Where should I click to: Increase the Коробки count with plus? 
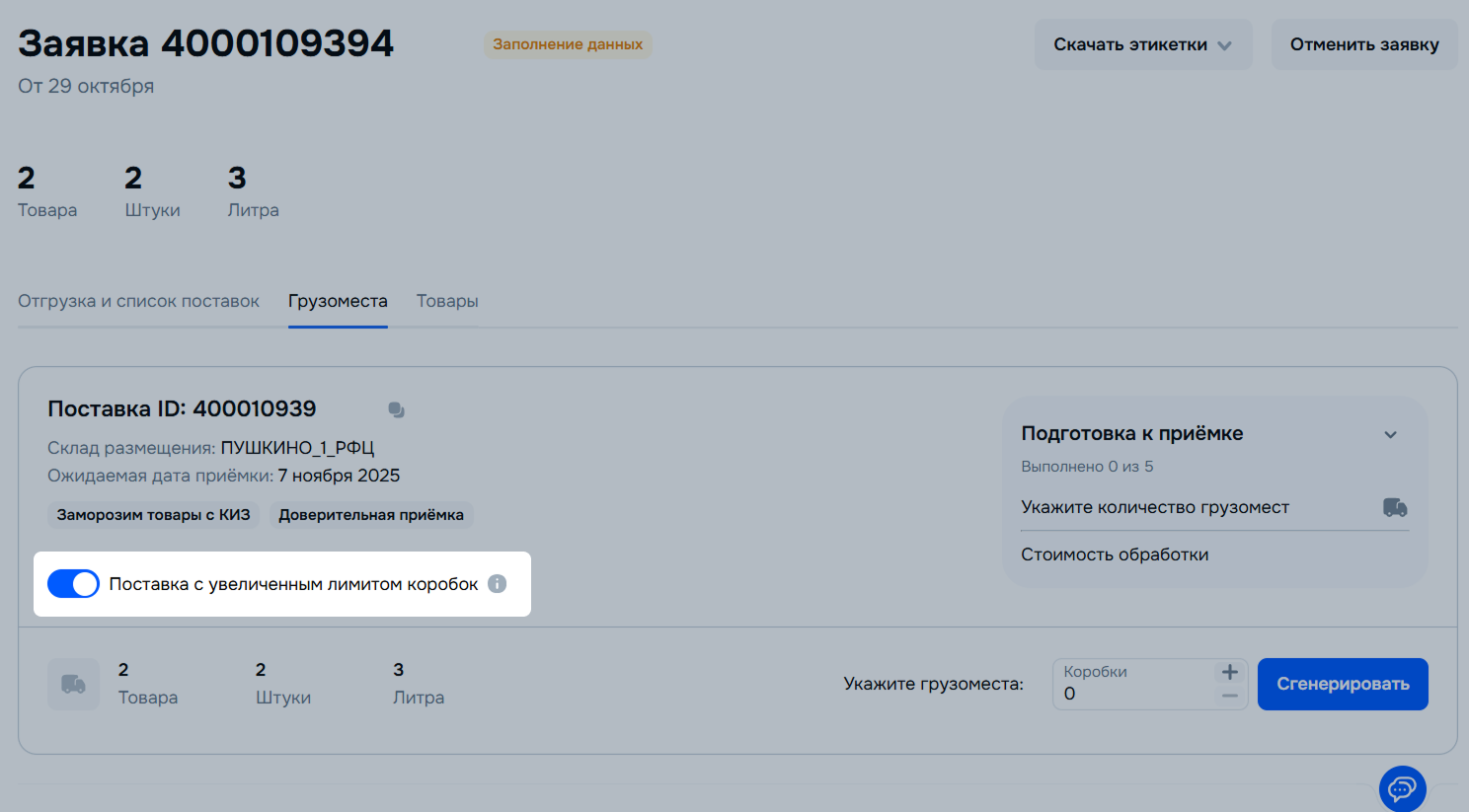tap(1229, 672)
